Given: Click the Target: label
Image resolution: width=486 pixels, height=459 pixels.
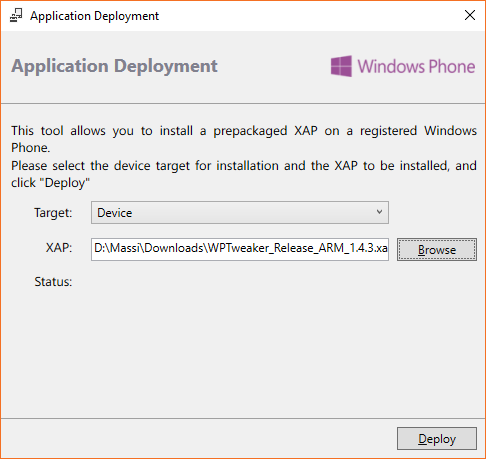Looking at the screenshot, I should coord(53,213).
